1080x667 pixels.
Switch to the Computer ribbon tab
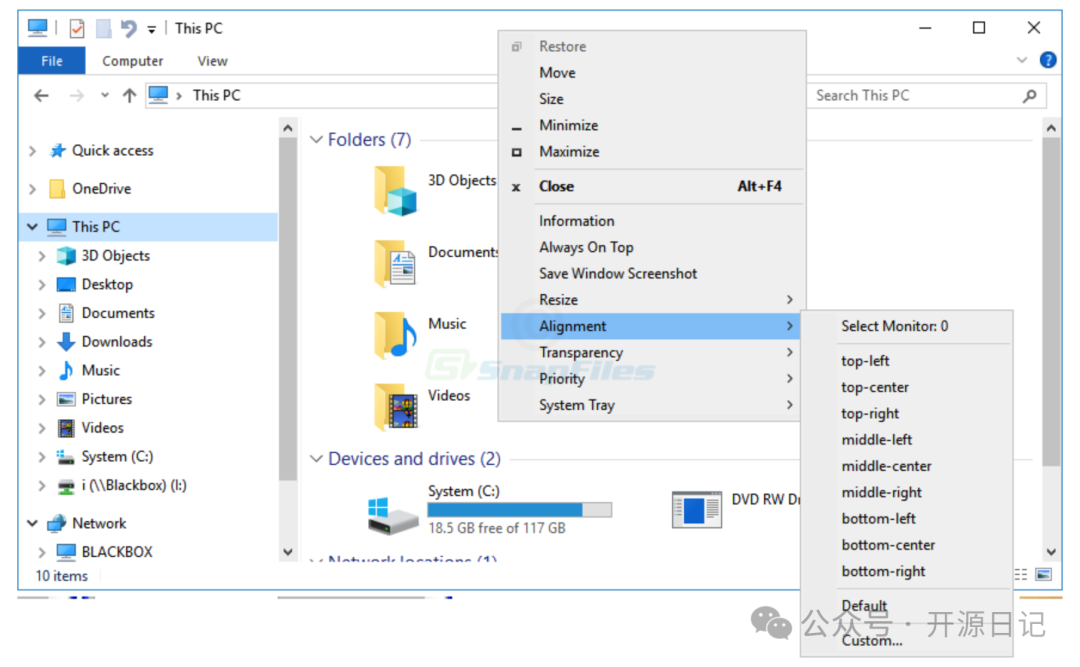pyautogui.click(x=132, y=61)
